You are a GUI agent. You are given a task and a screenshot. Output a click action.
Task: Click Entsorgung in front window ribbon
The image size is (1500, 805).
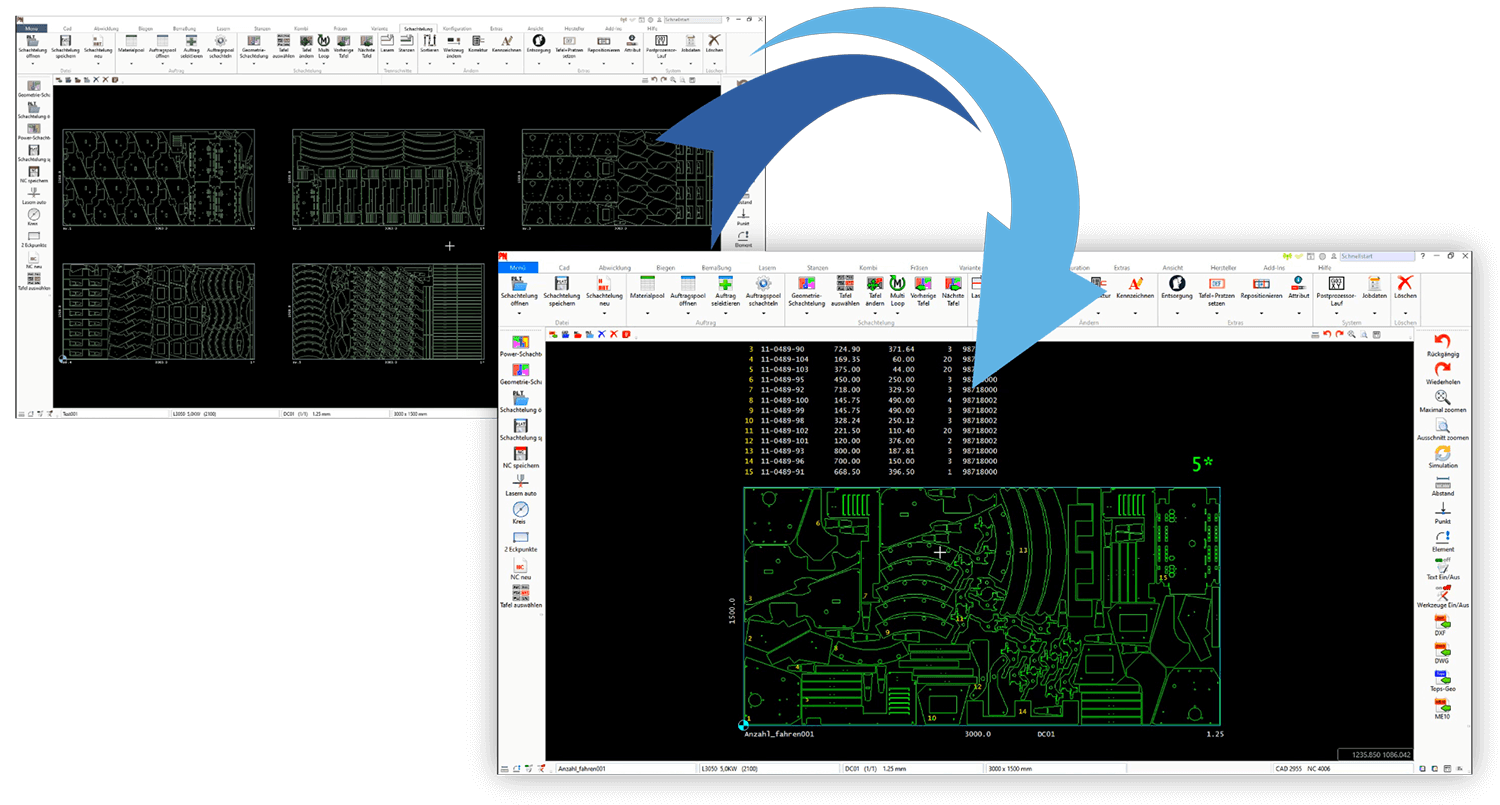click(x=1177, y=287)
